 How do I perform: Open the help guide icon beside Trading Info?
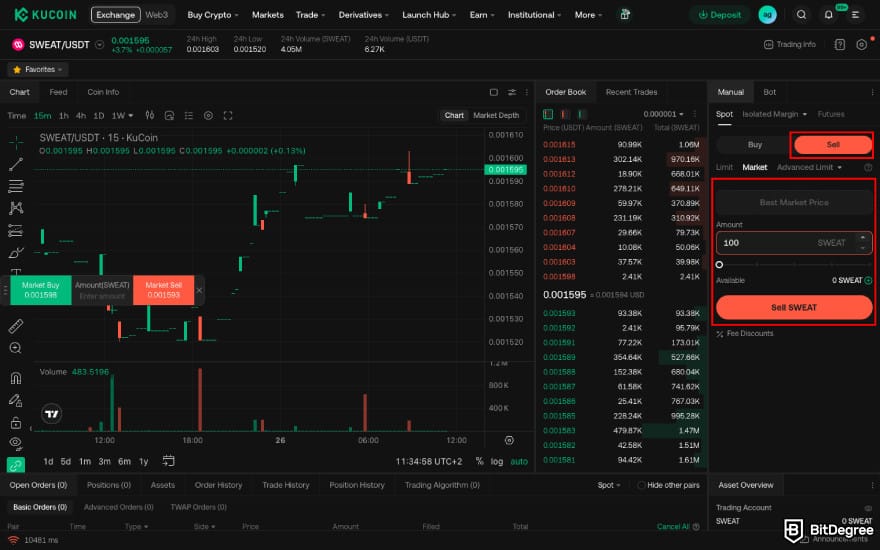pos(840,44)
